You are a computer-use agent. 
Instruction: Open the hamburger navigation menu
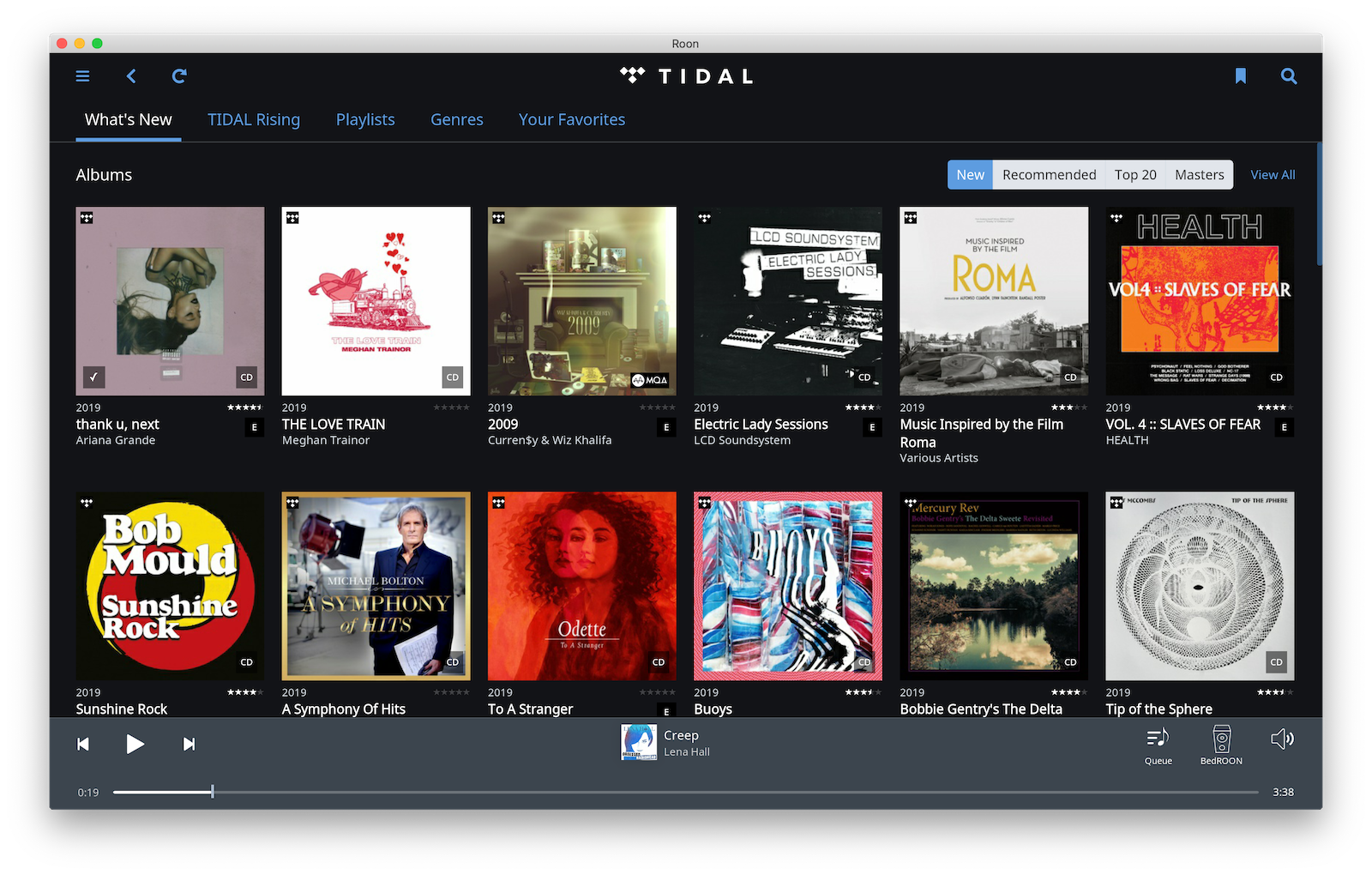click(82, 76)
